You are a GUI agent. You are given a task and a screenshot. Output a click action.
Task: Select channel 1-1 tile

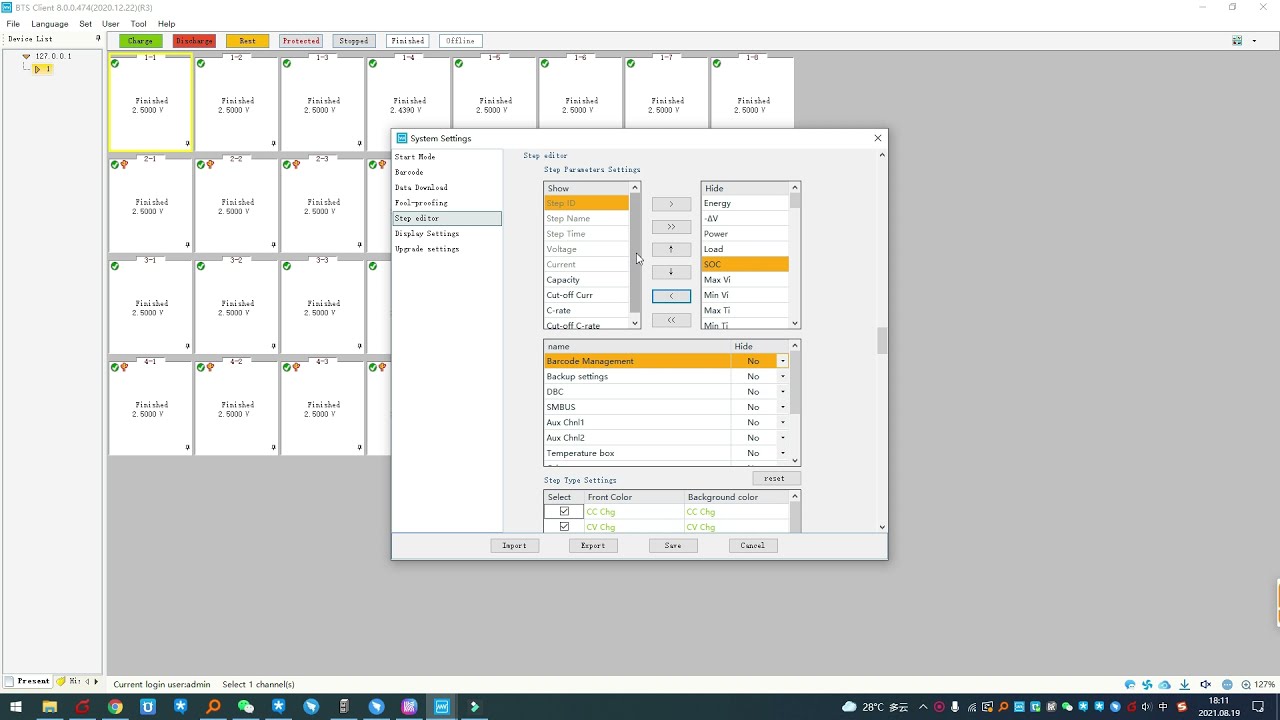point(151,103)
